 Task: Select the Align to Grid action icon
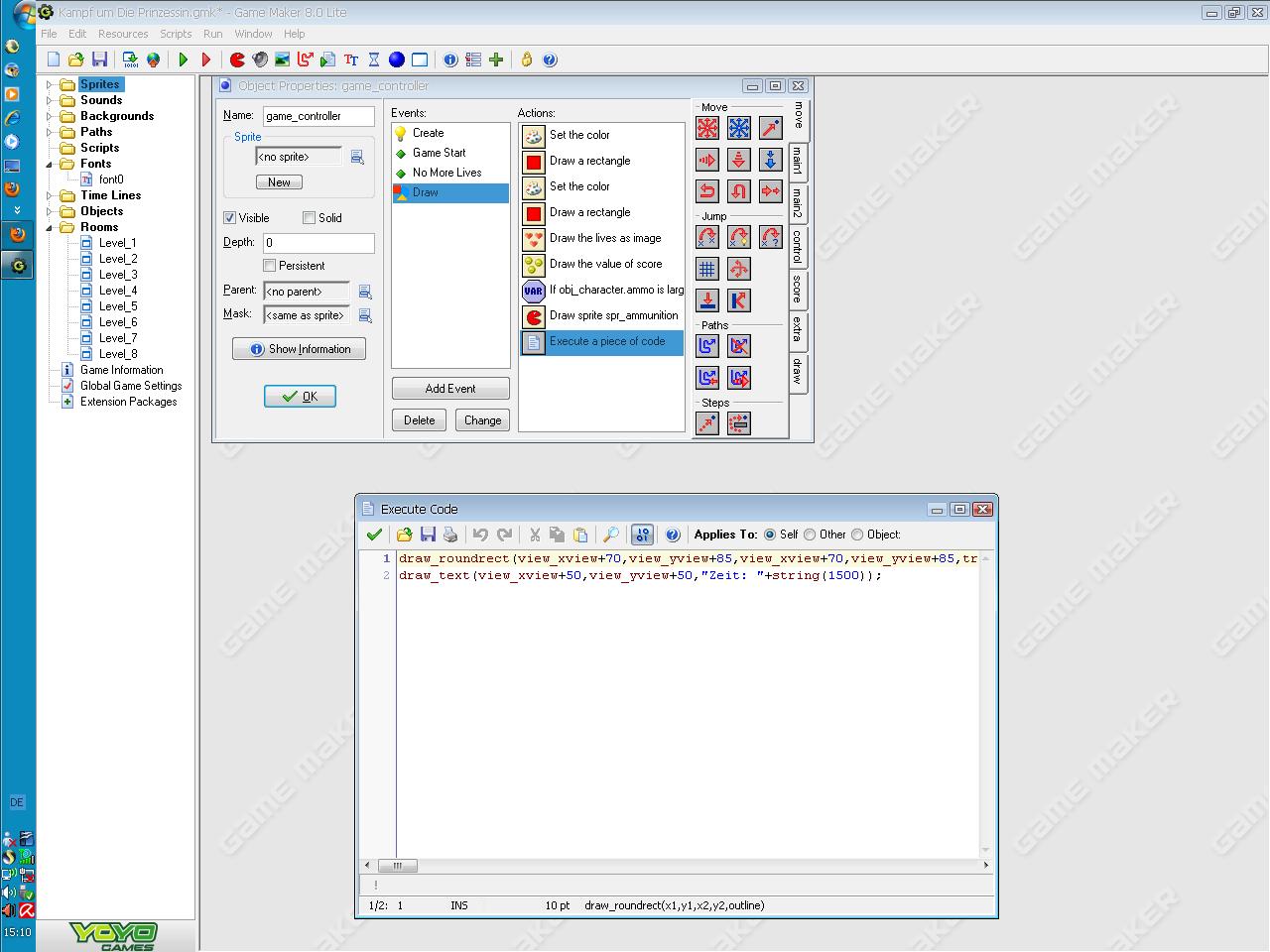707,269
